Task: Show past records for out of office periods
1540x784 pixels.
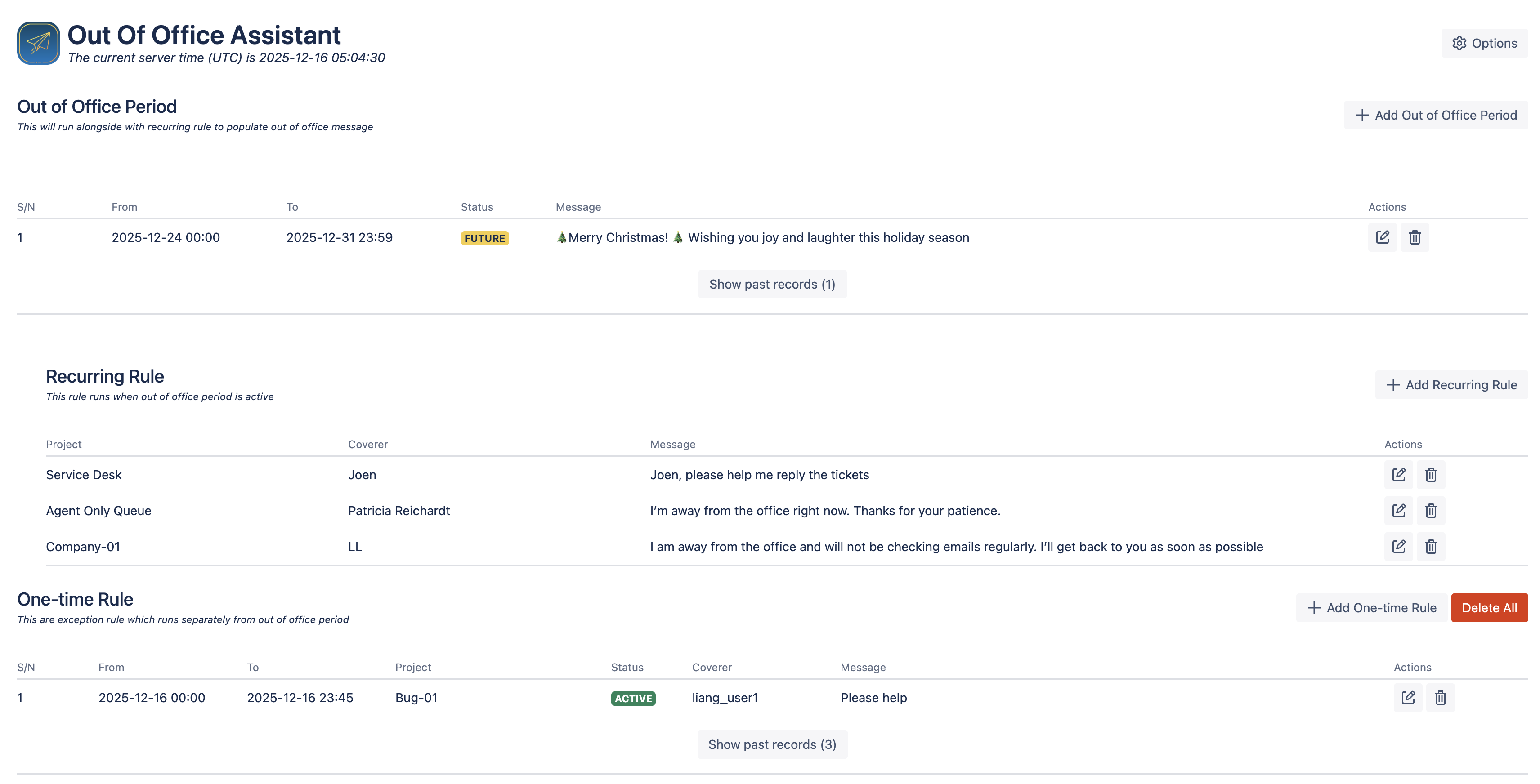Action: click(x=772, y=284)
